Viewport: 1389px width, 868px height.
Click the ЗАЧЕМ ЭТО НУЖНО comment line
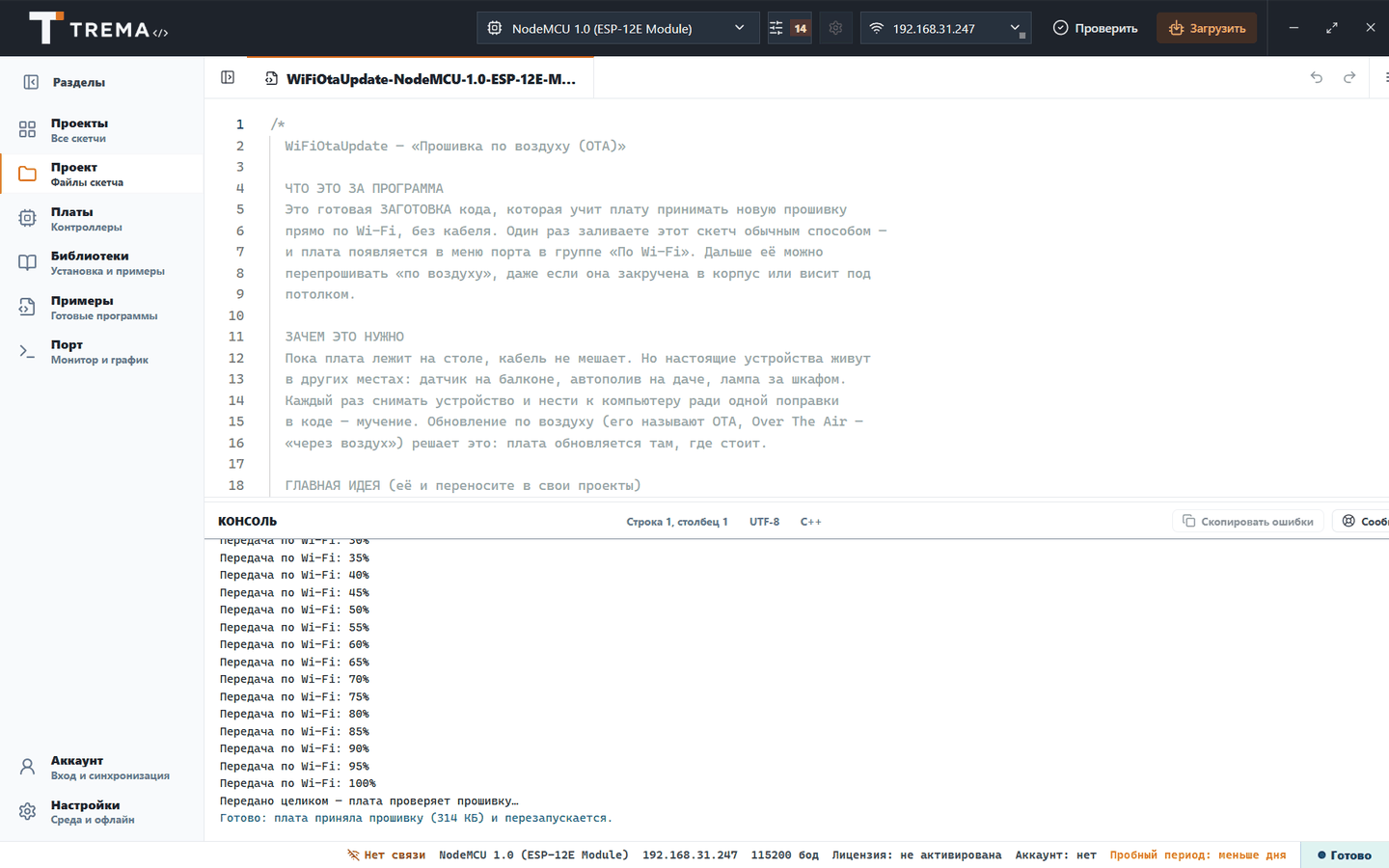click(344, 337)
